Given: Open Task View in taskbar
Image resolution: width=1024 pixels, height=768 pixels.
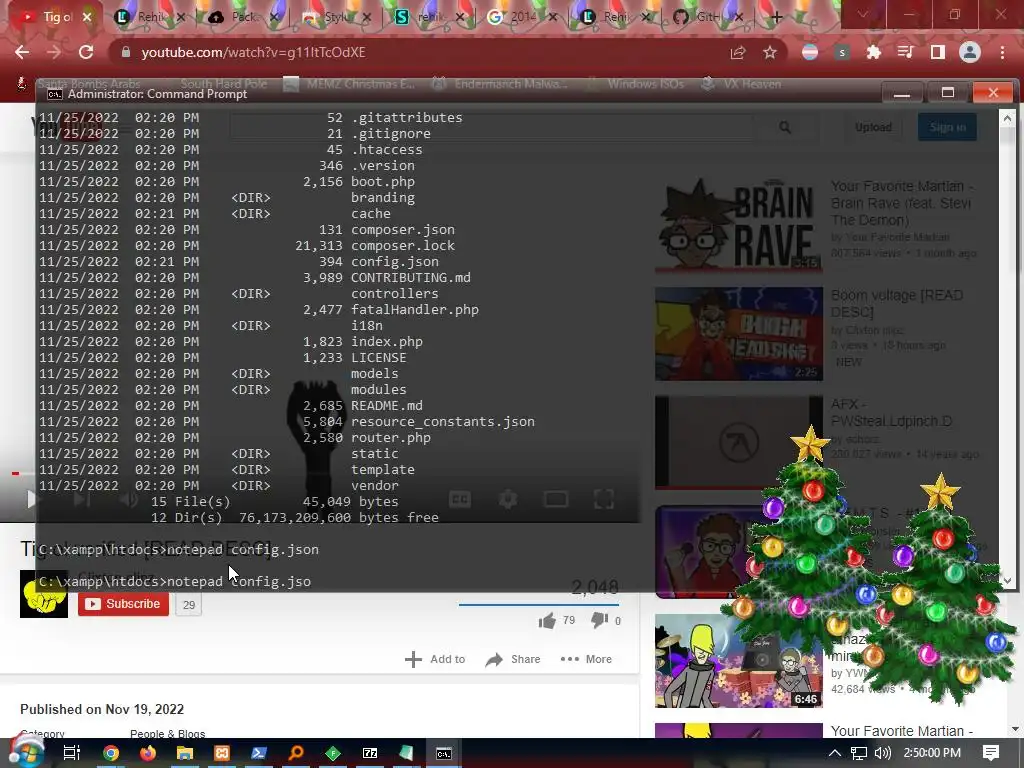Looking at the screenshot, I should click(72, 753).
